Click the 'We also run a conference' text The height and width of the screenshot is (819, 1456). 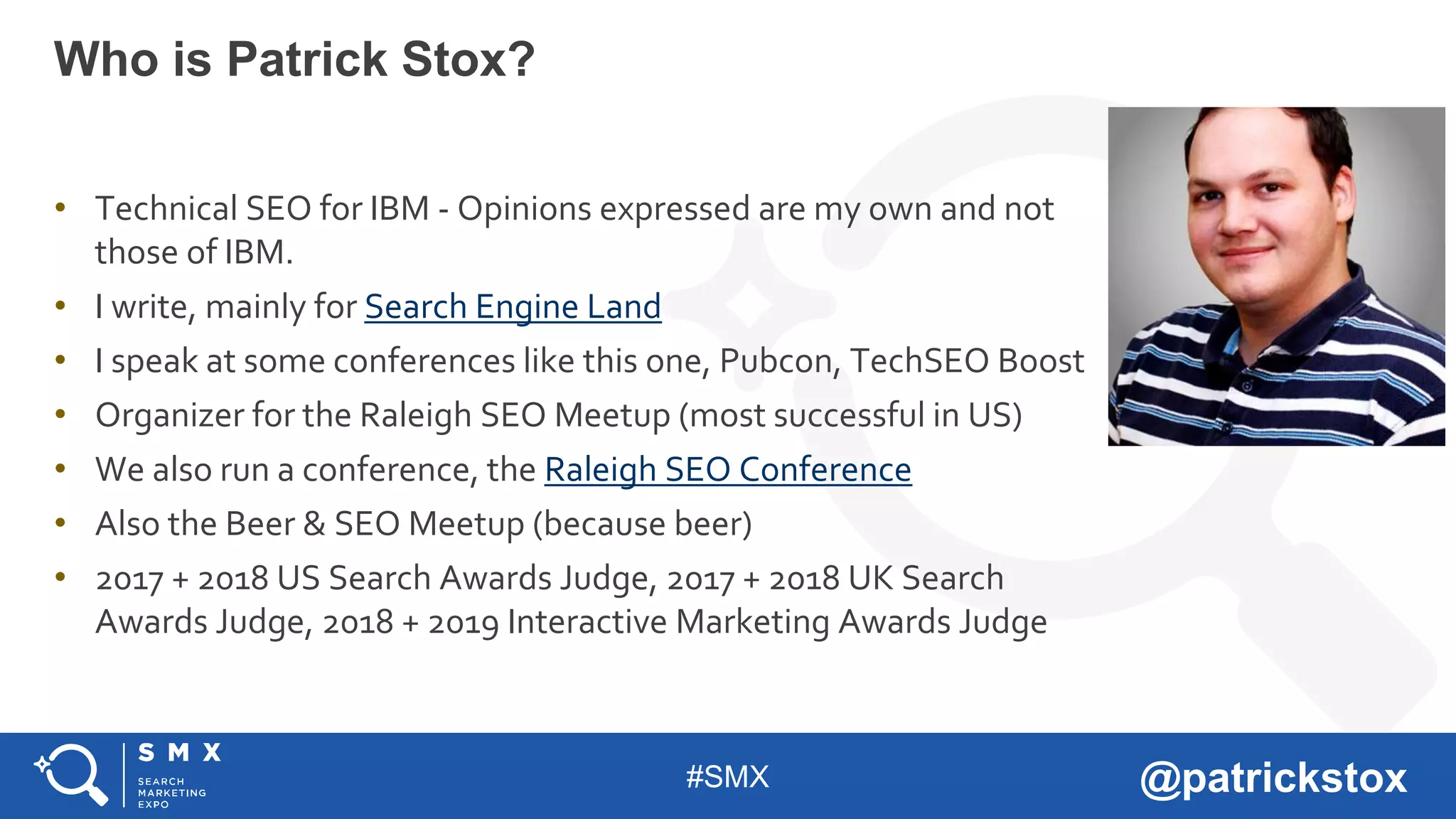[316, 470]
